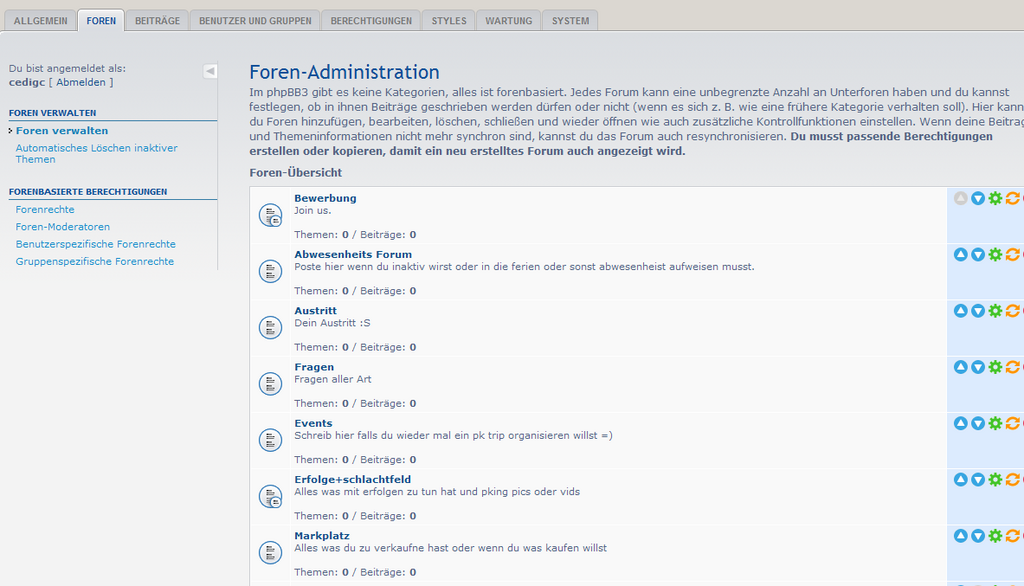Move the Fragen forum up

(x=961, y=367)
